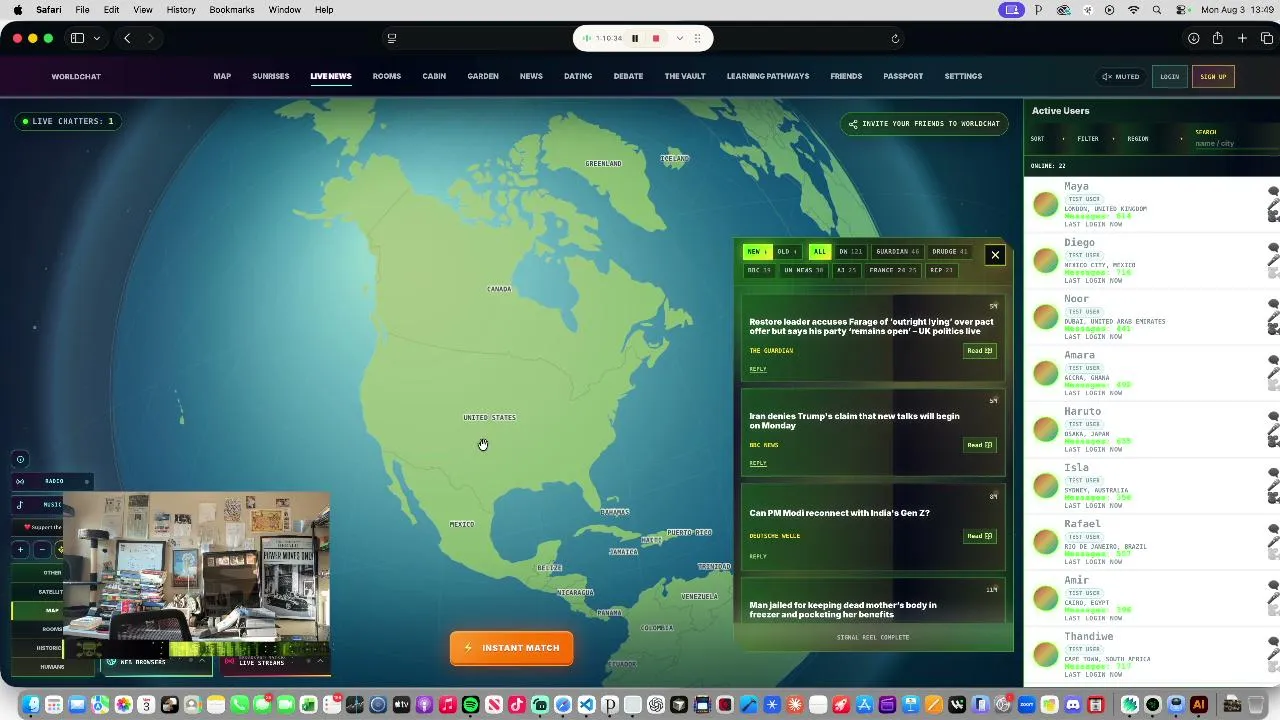Image resolution: width=1280 pixels, height=720 pixels.
Task: Click the LOGIN button
Action: pos(1169,76)
